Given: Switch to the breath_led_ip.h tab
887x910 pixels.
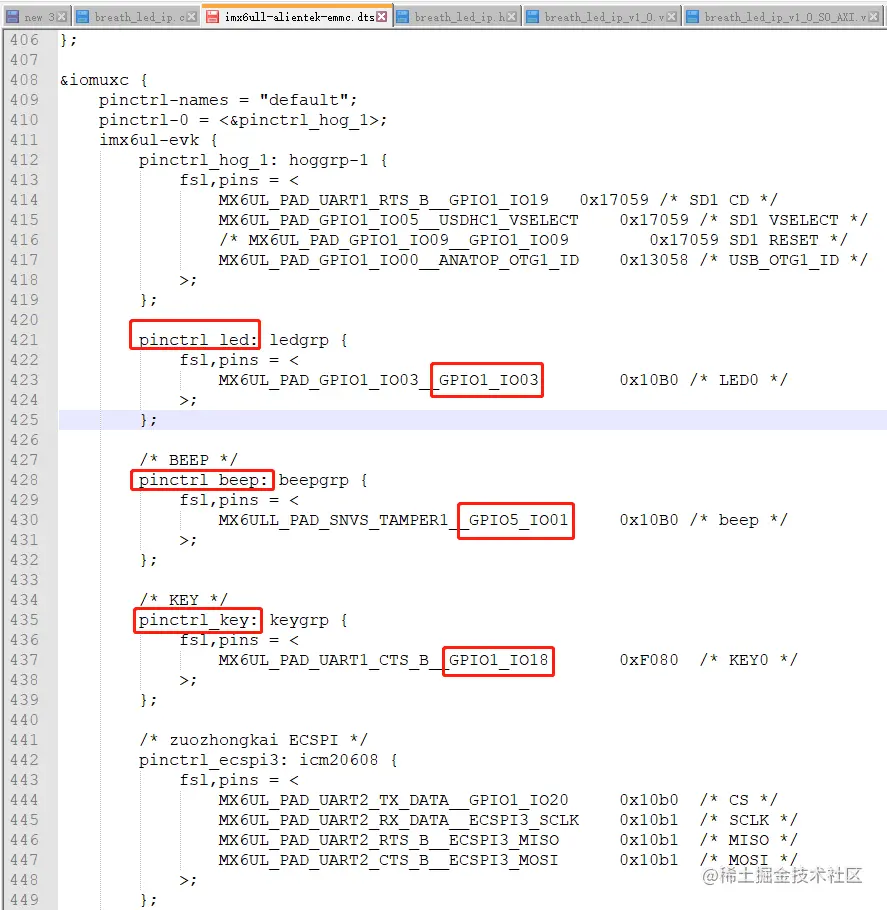Looking at the screenshot, I should 457,17.
